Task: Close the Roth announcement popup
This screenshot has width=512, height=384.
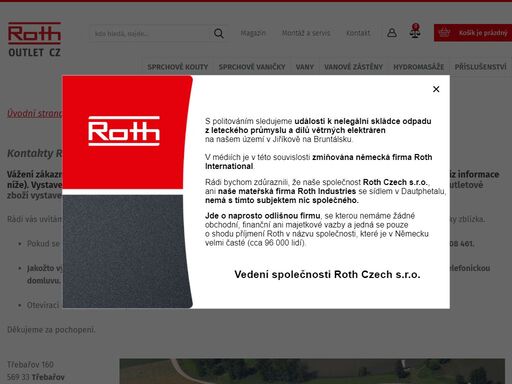Action: point(436,89)
